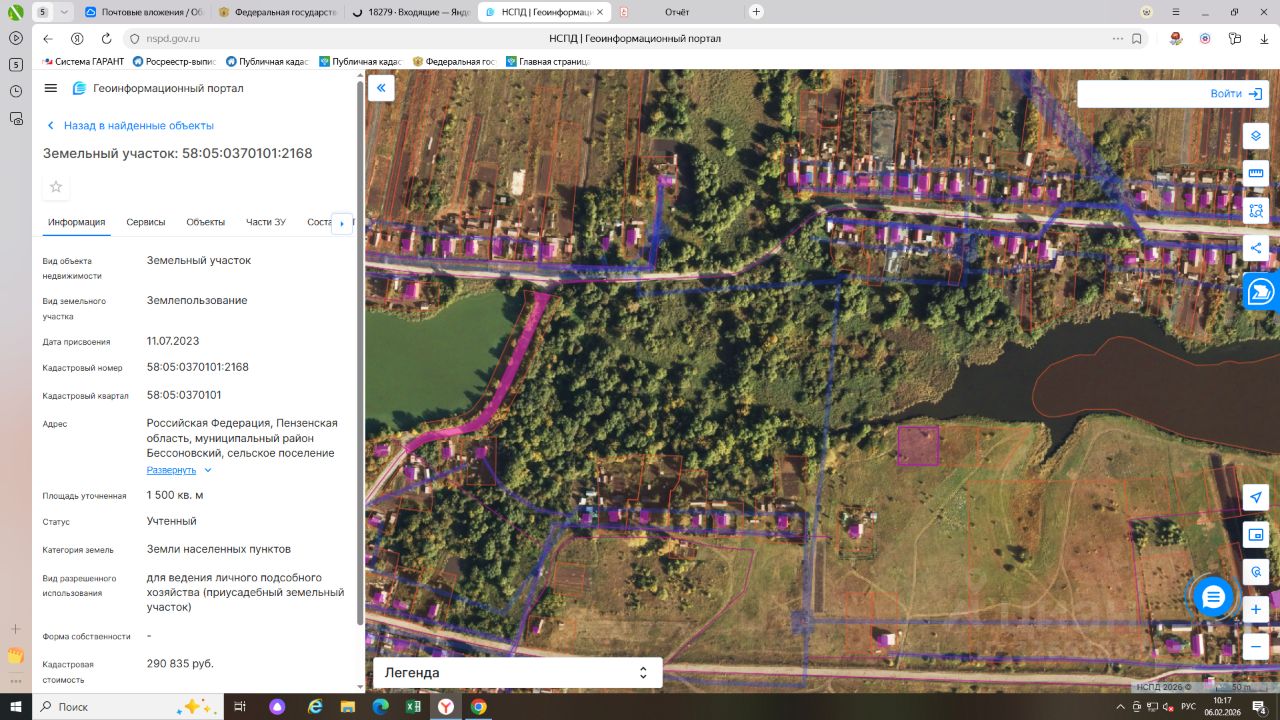Click the Геоинформационный портал logo
Screen dimensions: 1280x720
coord(158,88)
